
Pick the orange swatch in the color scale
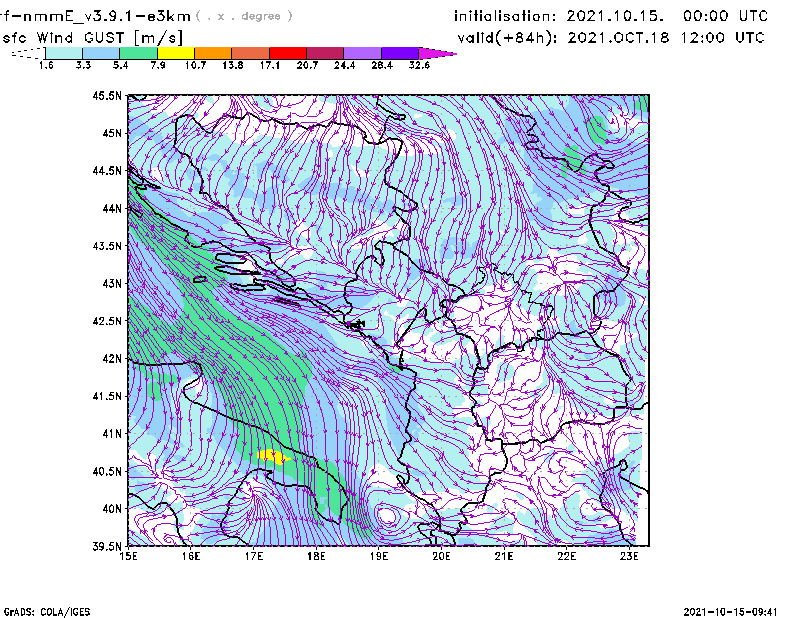point(213,52)
